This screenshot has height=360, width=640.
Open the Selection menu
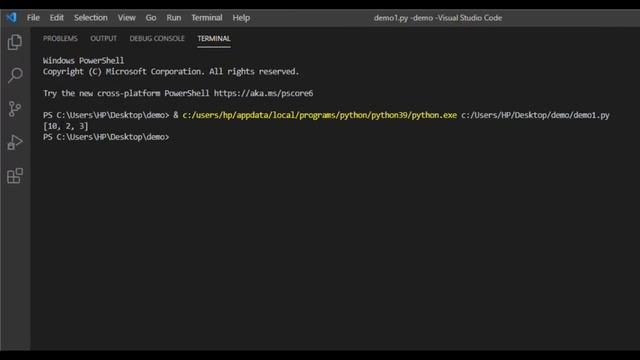point(91,18)
